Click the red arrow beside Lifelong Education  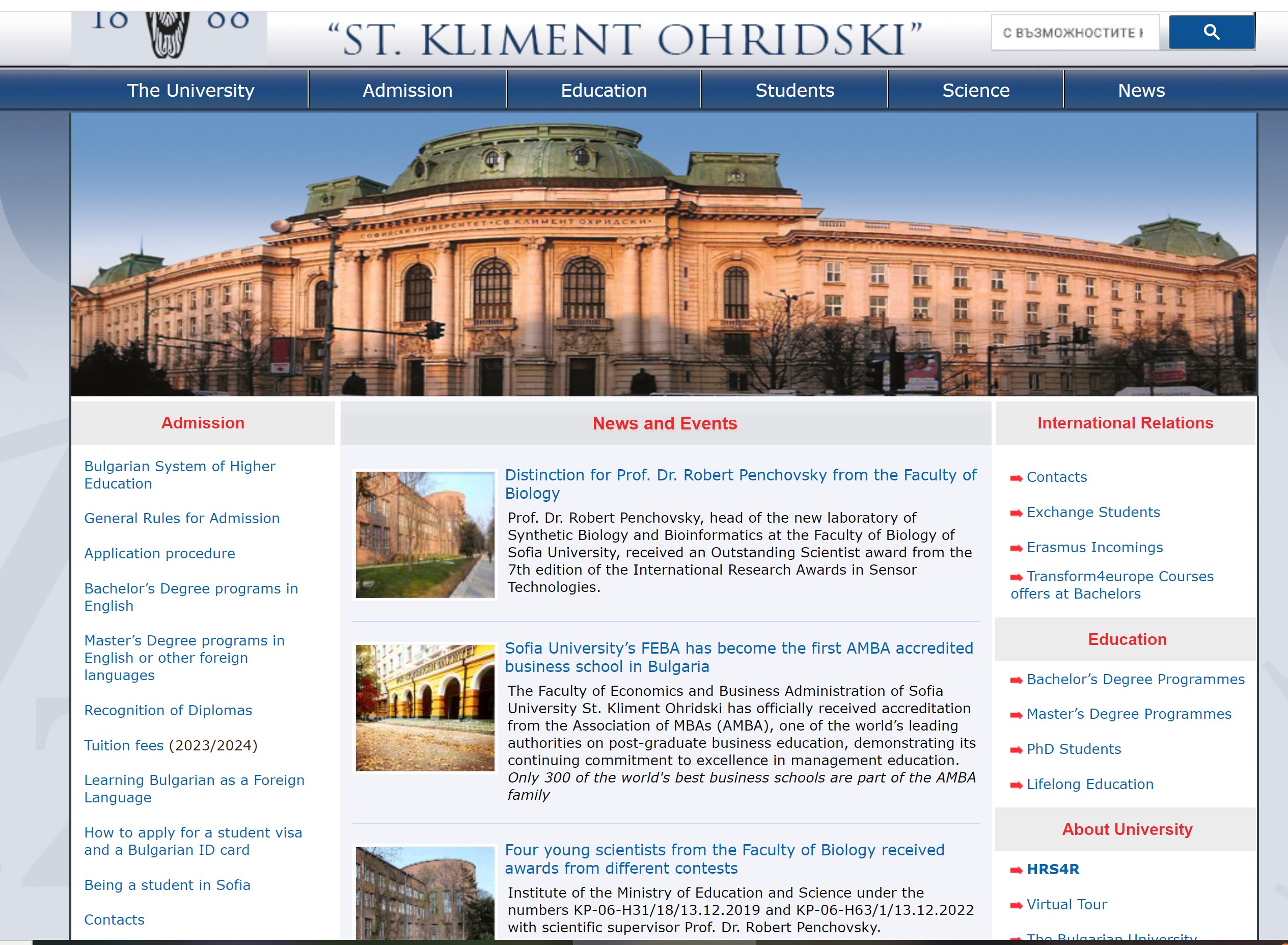(1017, 786)
